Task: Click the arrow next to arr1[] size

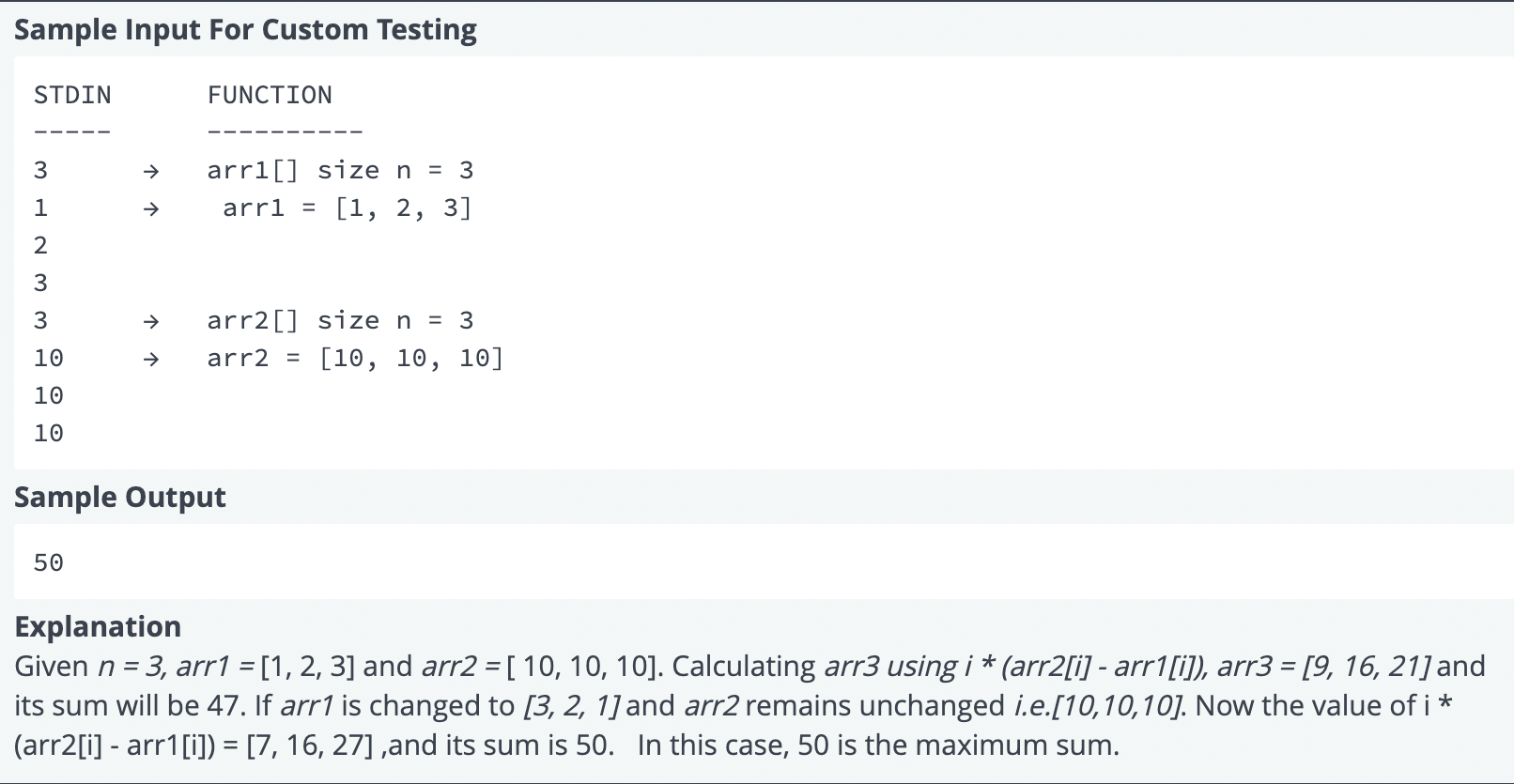Action: point(150,171)
